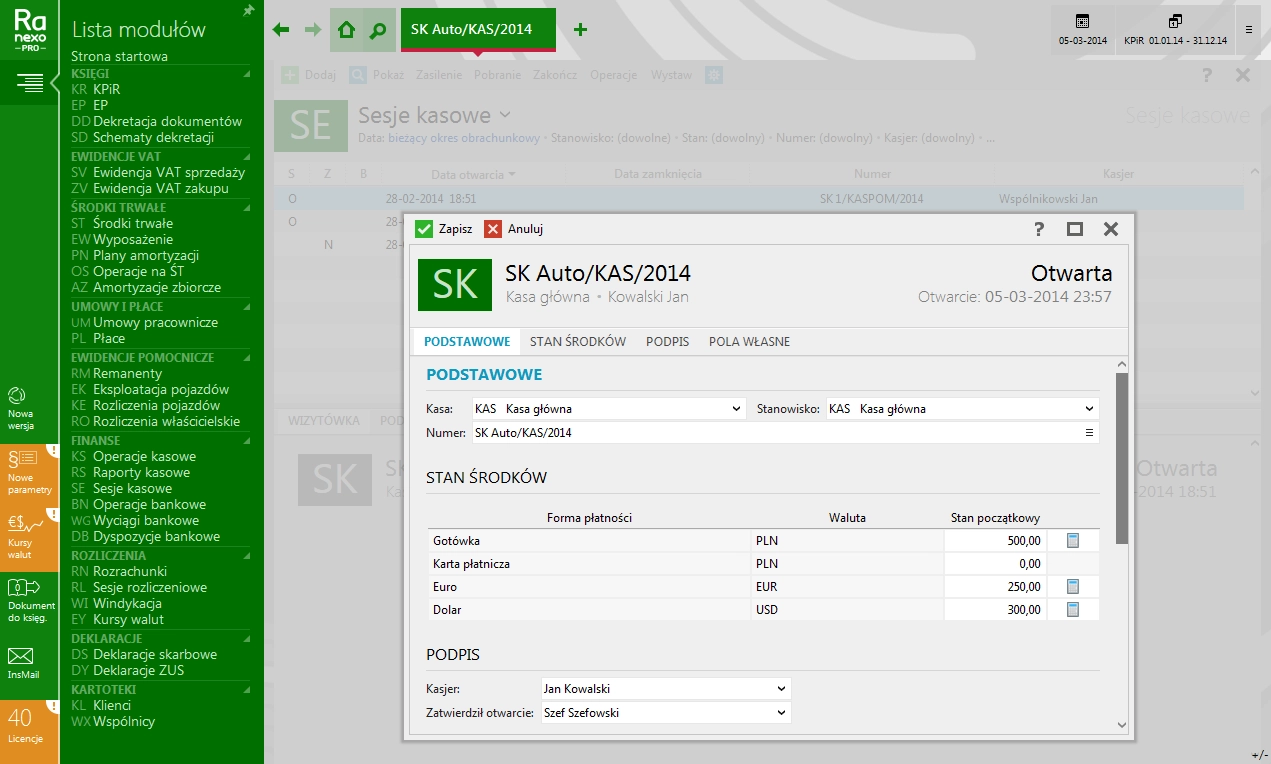The width and height of the screenshot is (1271, 764).
Task: Open the Stanowisko combo box
Action: click(1089, 409)
